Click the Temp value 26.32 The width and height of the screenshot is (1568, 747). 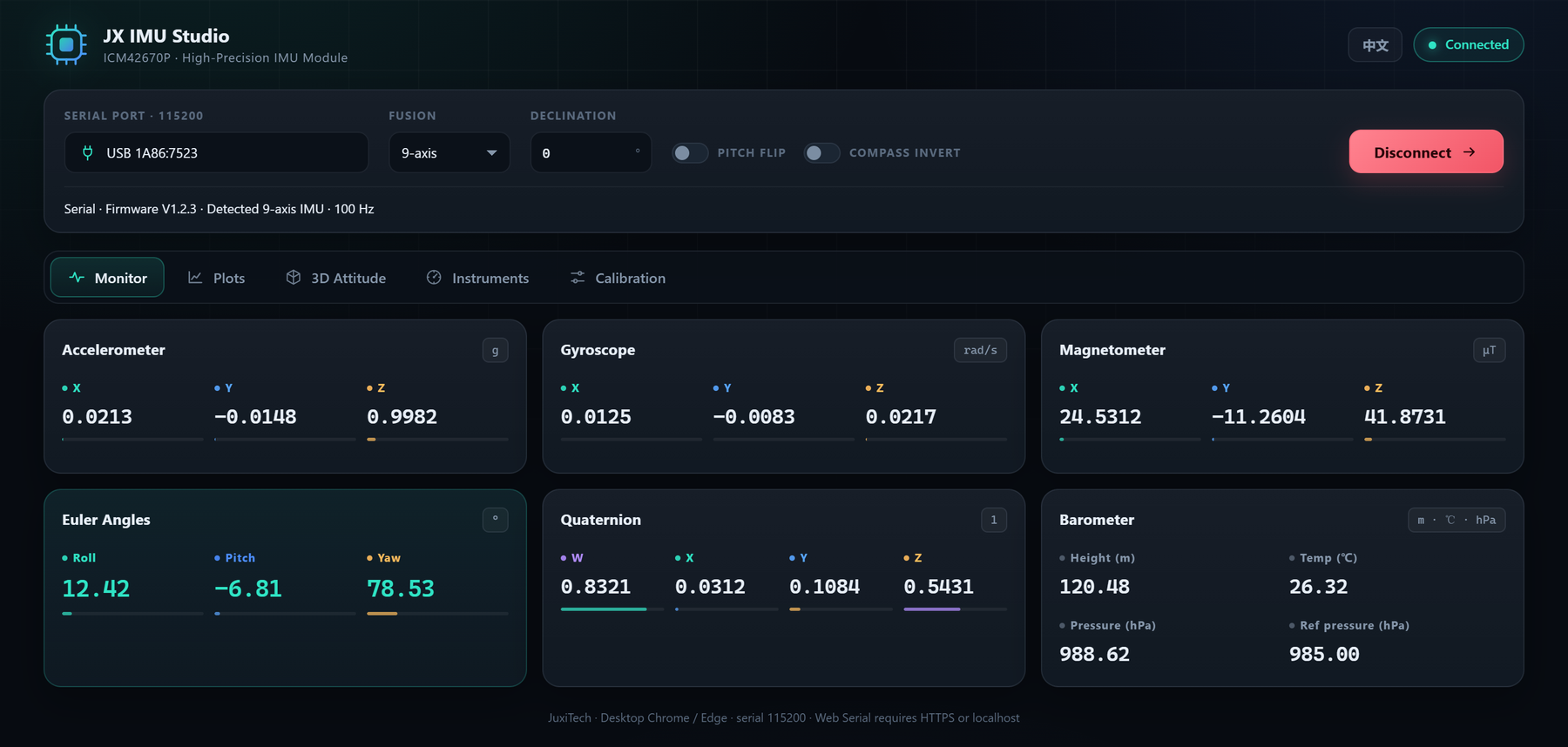1318,587
